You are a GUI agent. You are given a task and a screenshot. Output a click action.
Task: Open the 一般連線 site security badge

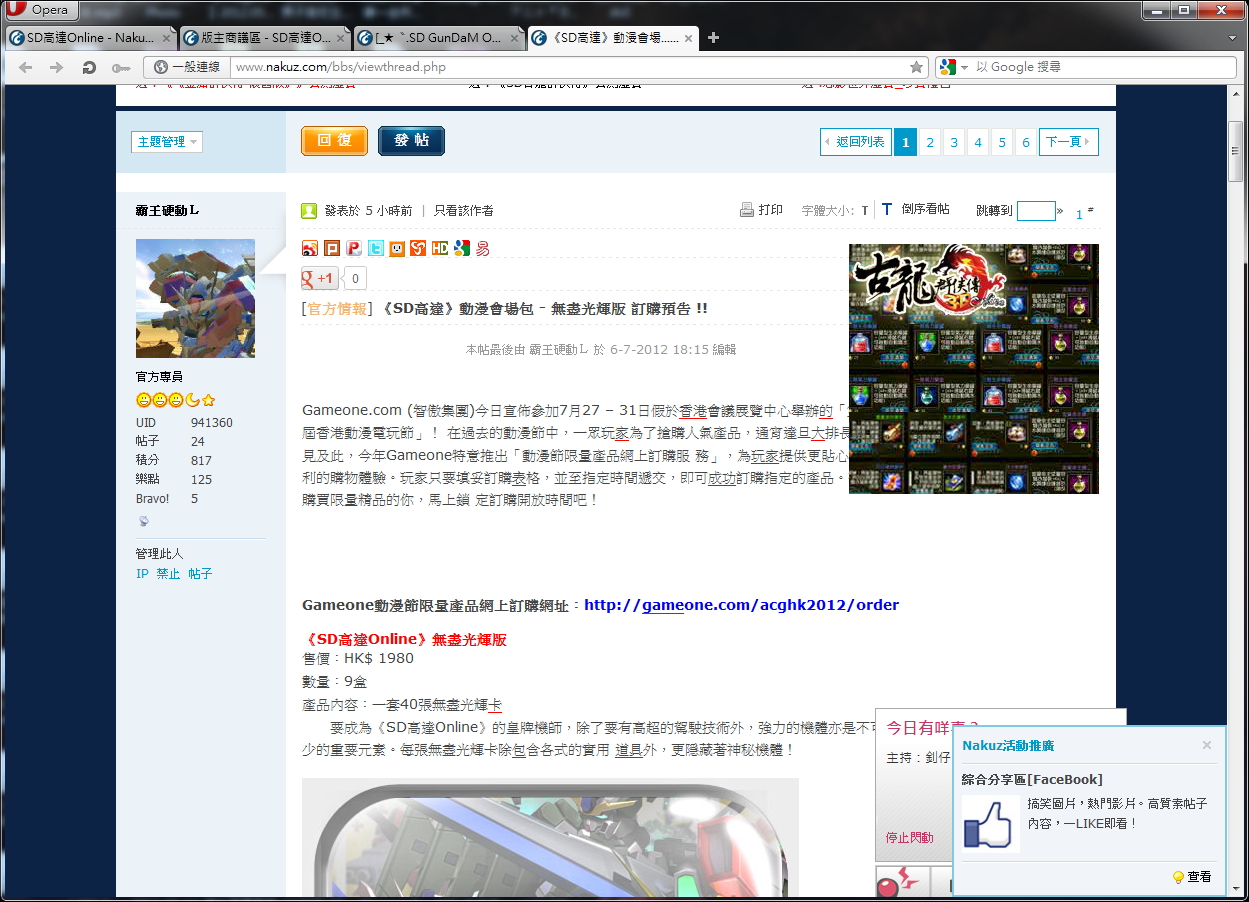186,67
